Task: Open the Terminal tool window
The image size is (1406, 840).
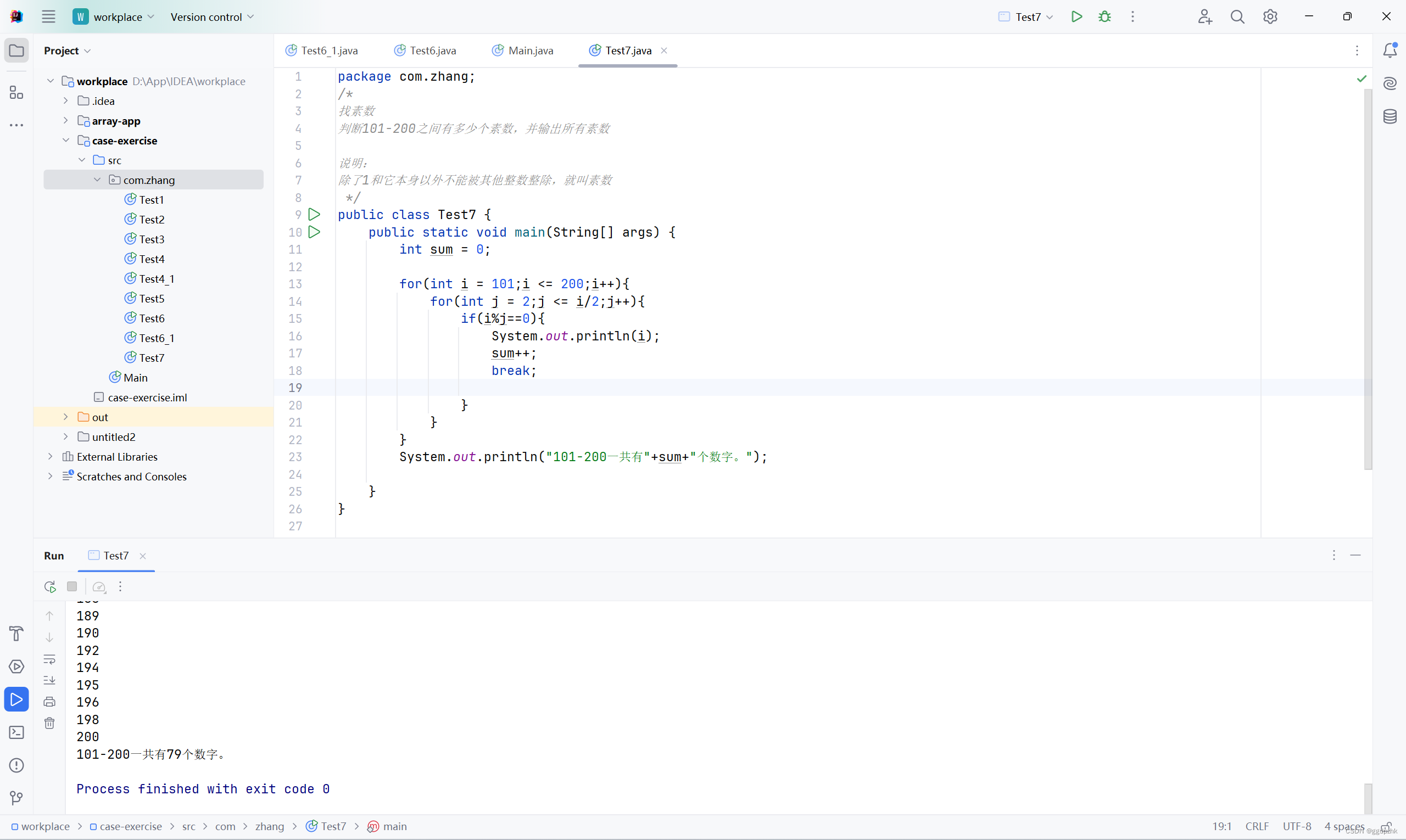Action: tap(16, 732)
